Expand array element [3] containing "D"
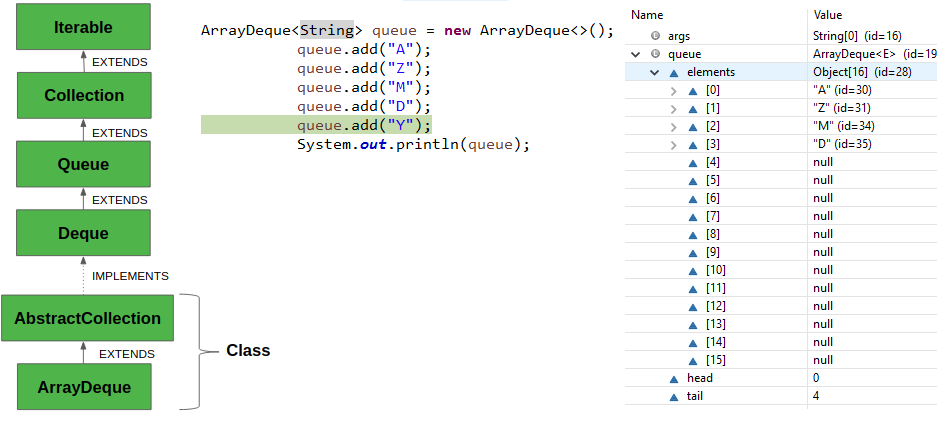This screenshot has width=948, height=430. 673,144
